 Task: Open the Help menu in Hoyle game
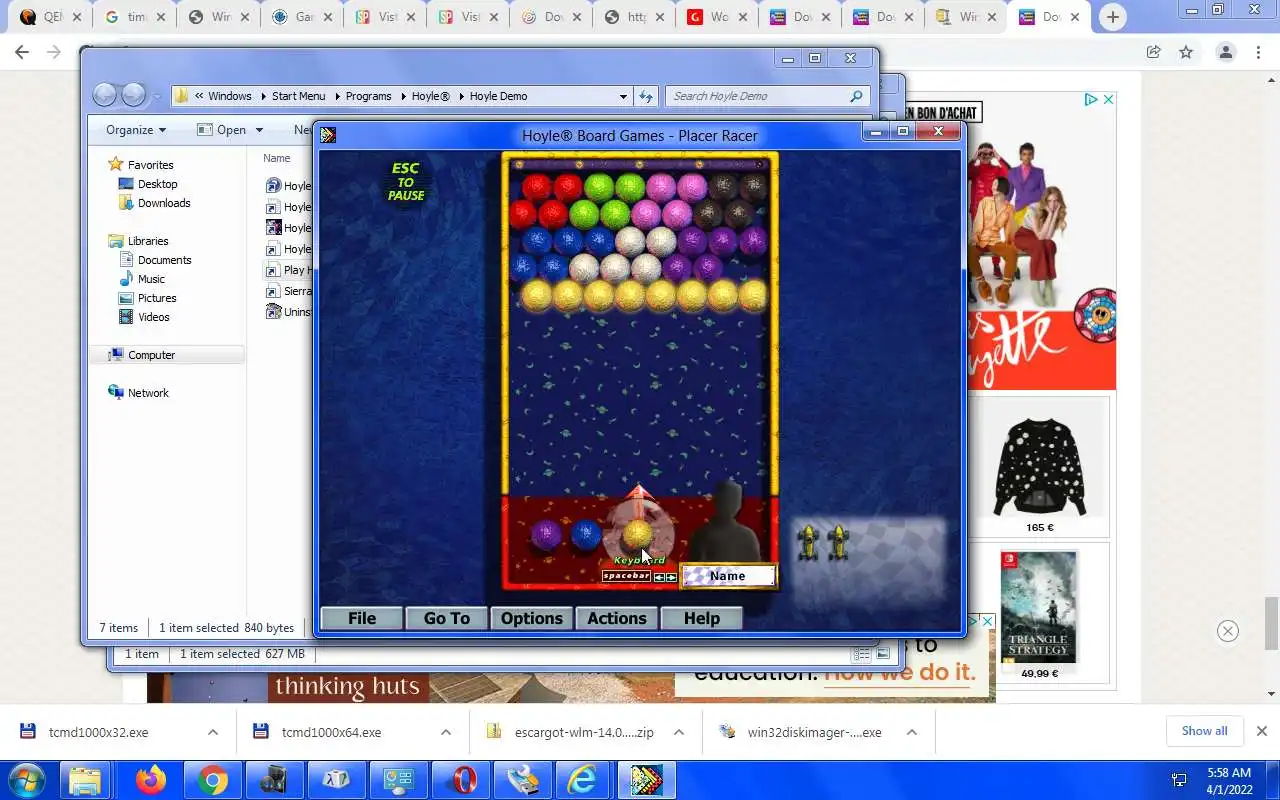click(702, 618)
